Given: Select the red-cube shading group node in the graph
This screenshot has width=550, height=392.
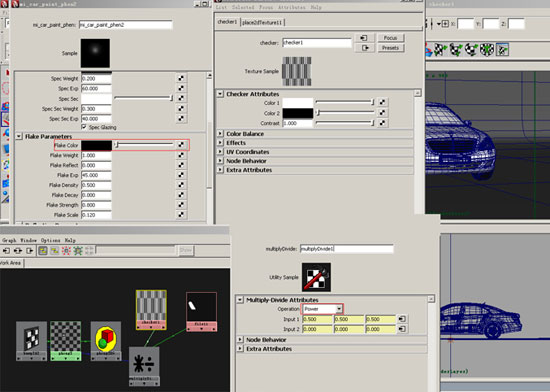Looking at the screenshot, I should [x=106, y=341].
